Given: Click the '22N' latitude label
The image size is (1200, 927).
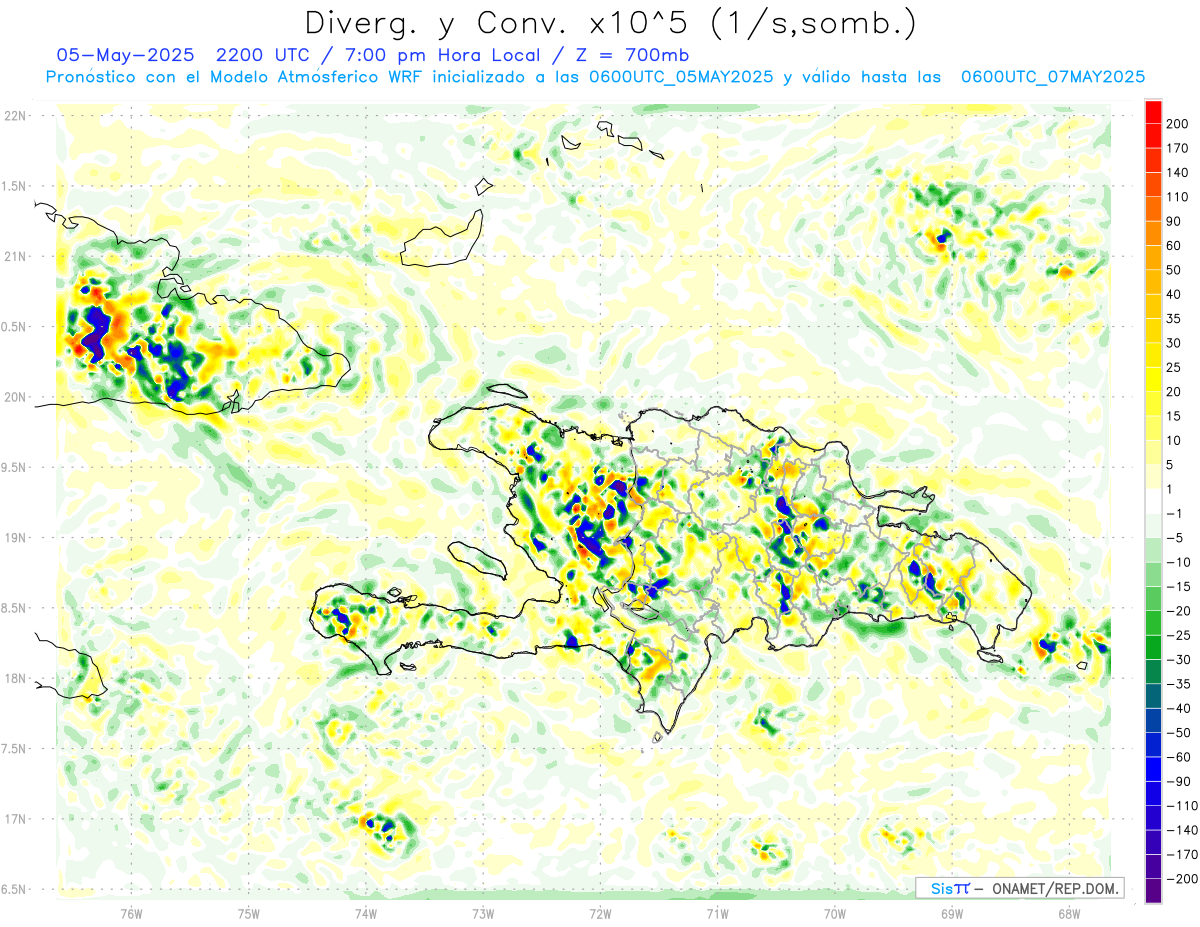Looking at the screenshot, I should coord(14,116).
